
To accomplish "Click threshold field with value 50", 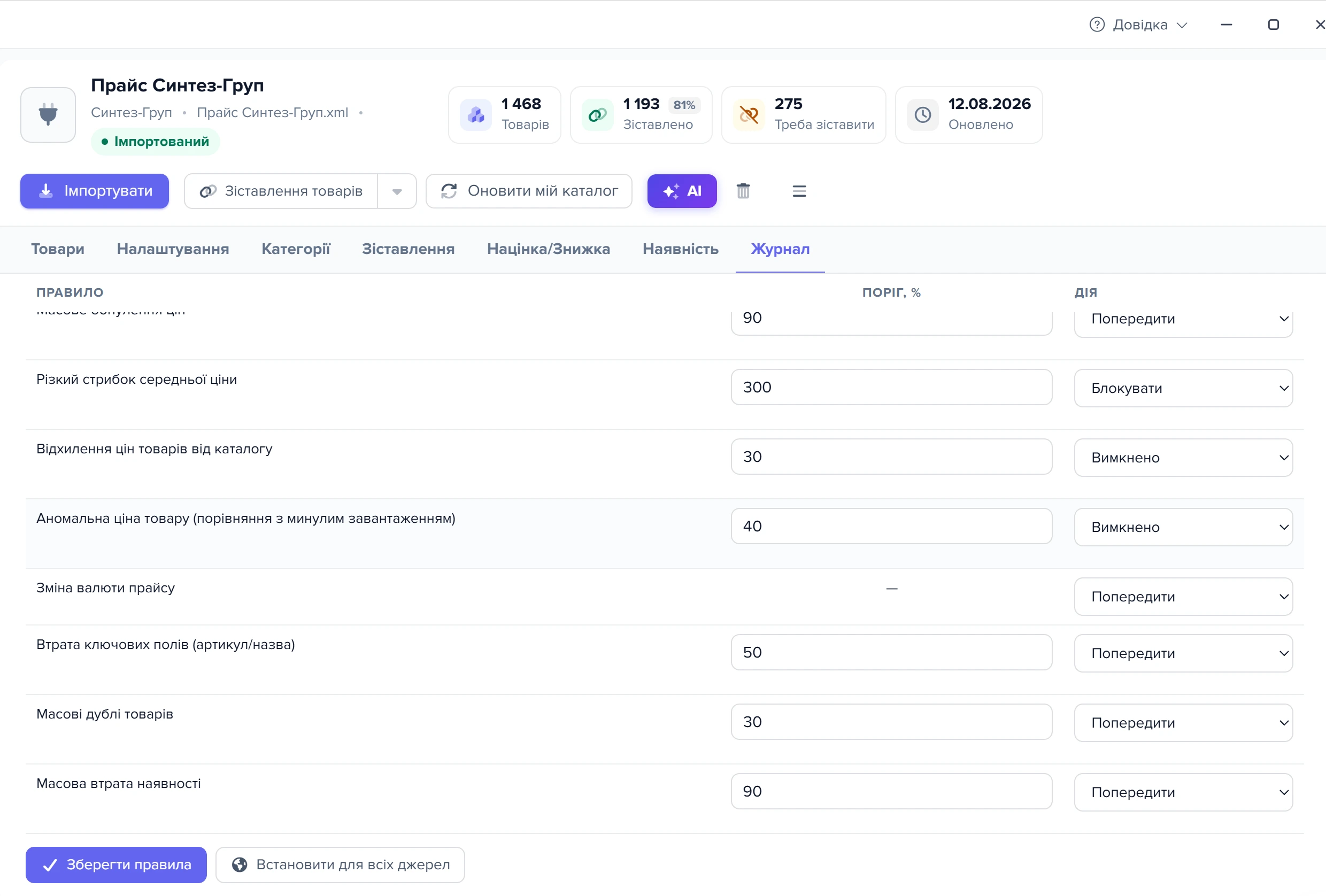I will pos(891,652).
